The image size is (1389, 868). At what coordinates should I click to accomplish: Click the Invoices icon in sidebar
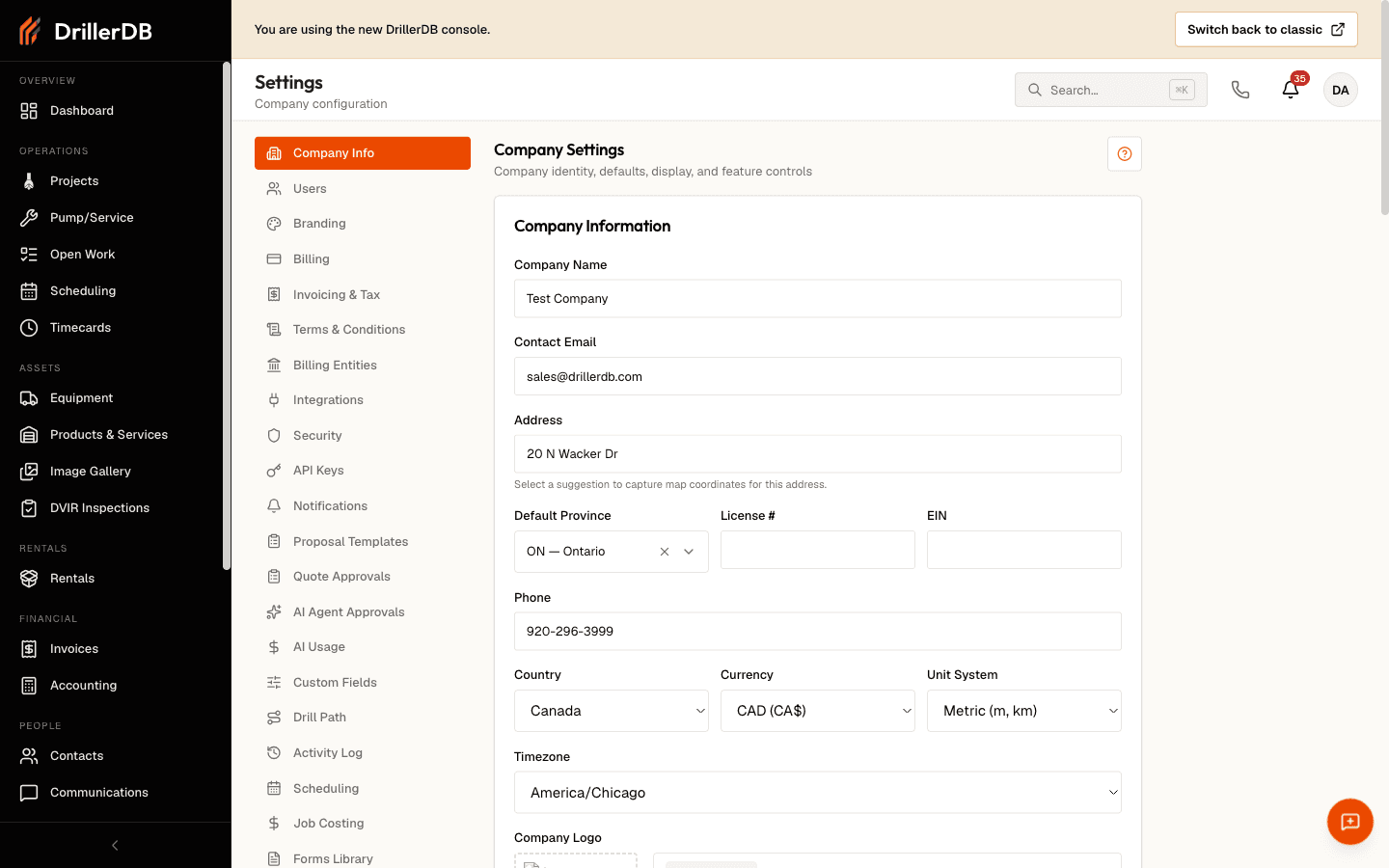(29, 649)
